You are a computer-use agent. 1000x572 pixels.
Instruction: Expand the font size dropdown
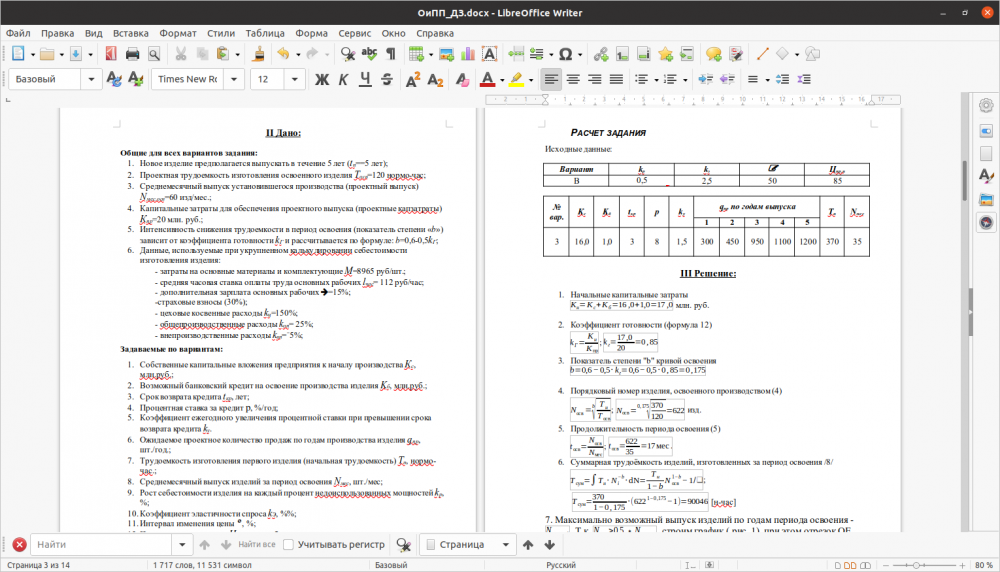[x=297, y=79]
